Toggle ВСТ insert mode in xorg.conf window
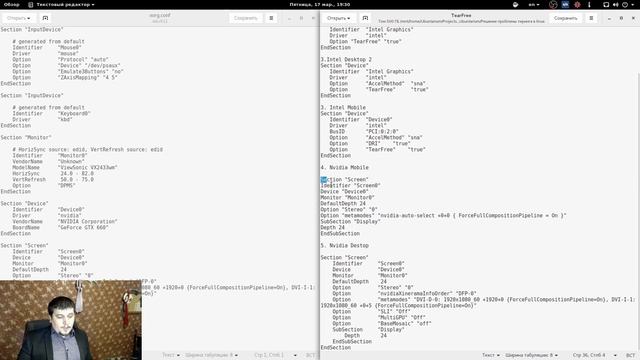640x360 pixels. pos(311,355)
